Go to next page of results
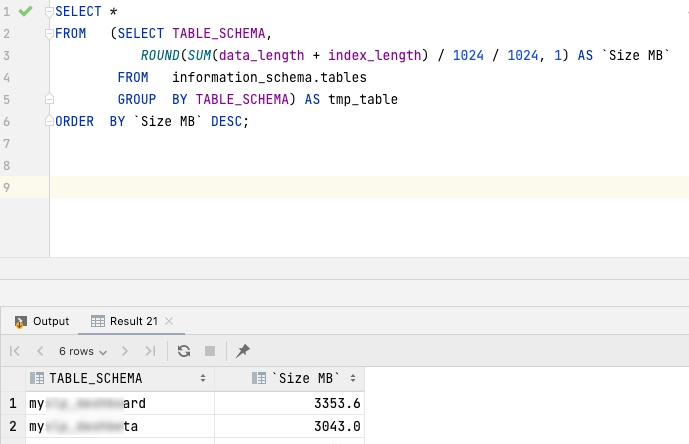Screen dimensions: 689x444 tap(125, 351)
